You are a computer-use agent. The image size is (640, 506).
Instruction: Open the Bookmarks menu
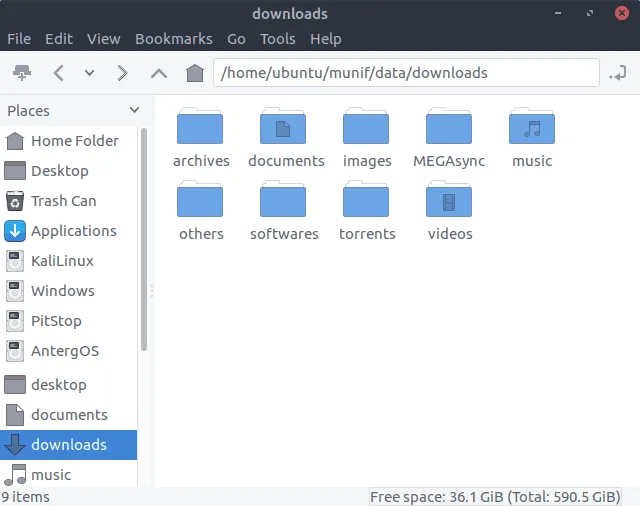click(174, 39)
